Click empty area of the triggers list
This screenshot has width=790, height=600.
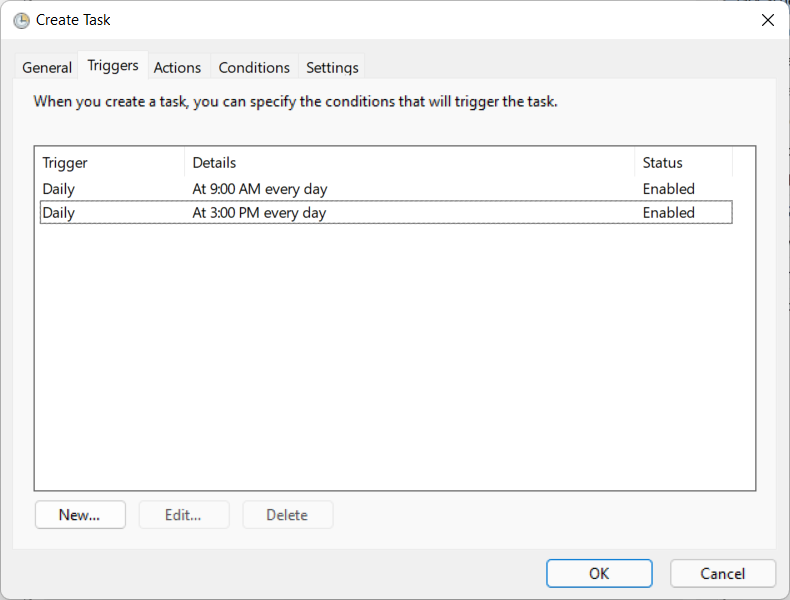(395, 353)
